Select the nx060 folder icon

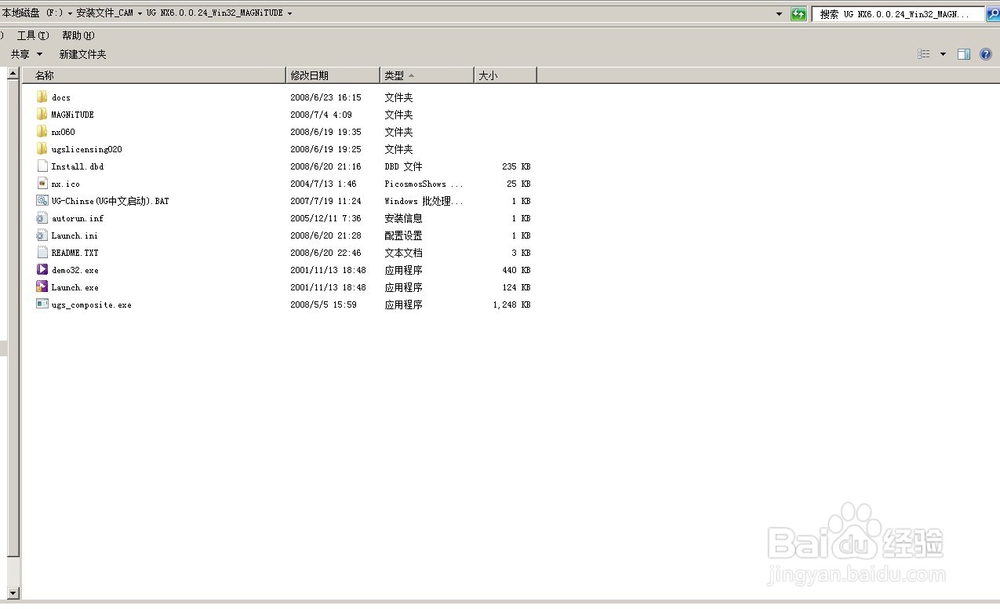pyautogui.click(x=42, y=131)
